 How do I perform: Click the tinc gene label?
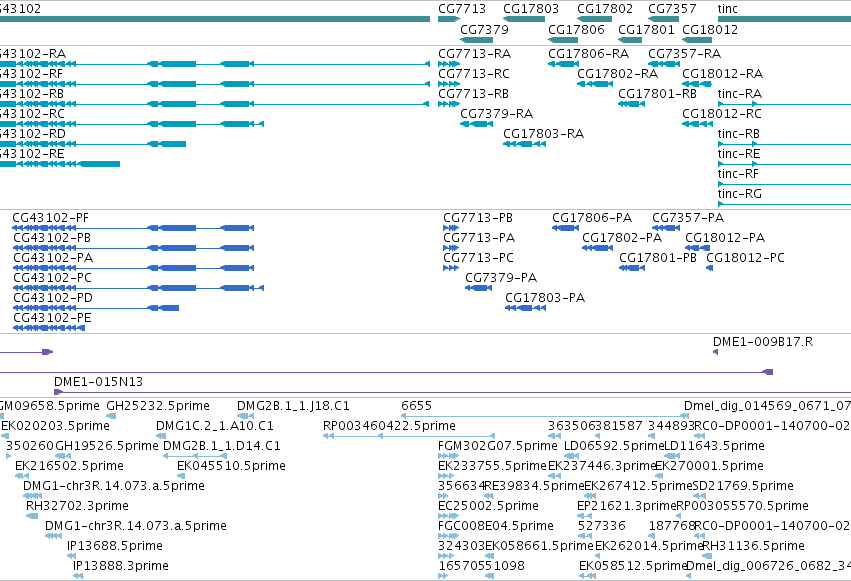727,9
